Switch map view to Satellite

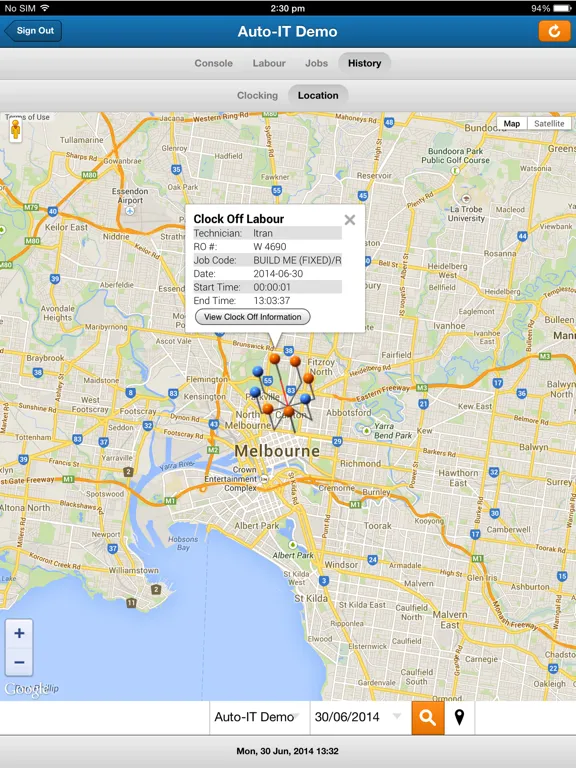tap(549, 123)
